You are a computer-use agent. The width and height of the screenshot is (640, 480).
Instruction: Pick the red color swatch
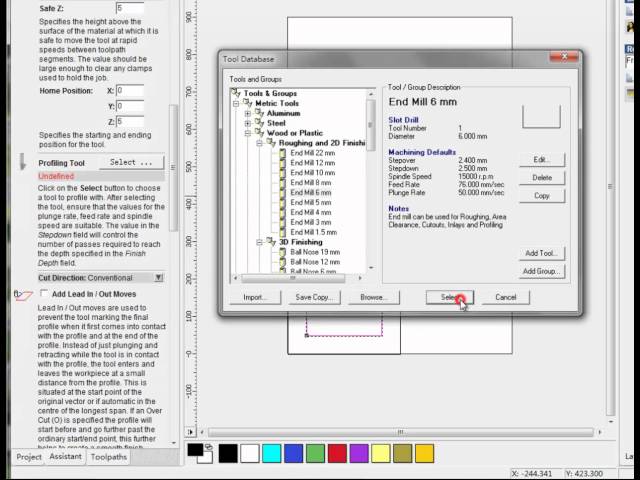point(337,453)
